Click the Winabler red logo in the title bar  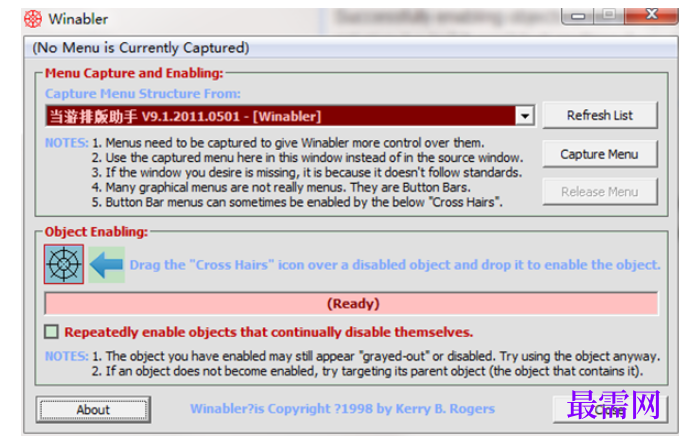click(33, 19)
